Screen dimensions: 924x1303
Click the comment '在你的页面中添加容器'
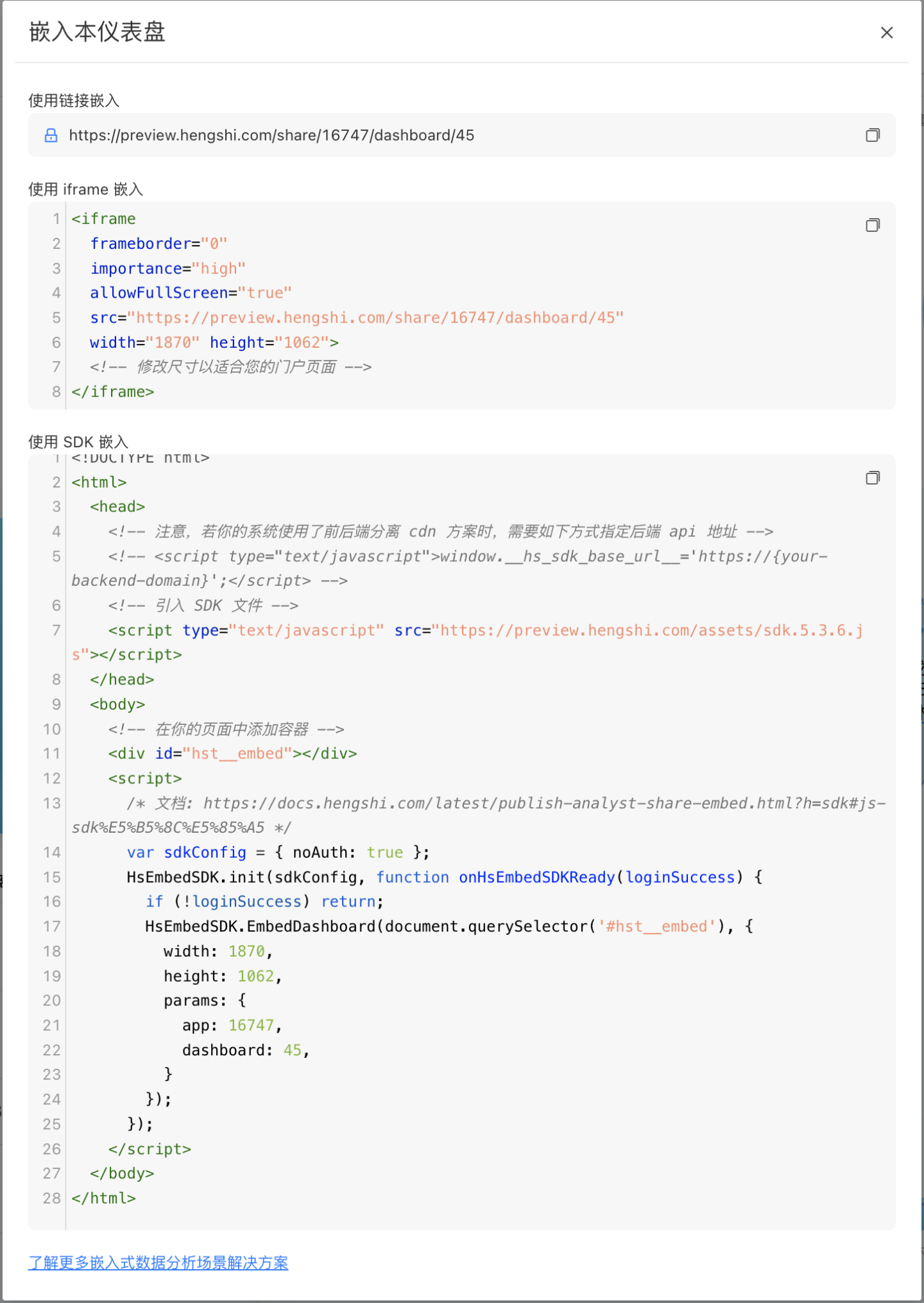coord(227,729)
